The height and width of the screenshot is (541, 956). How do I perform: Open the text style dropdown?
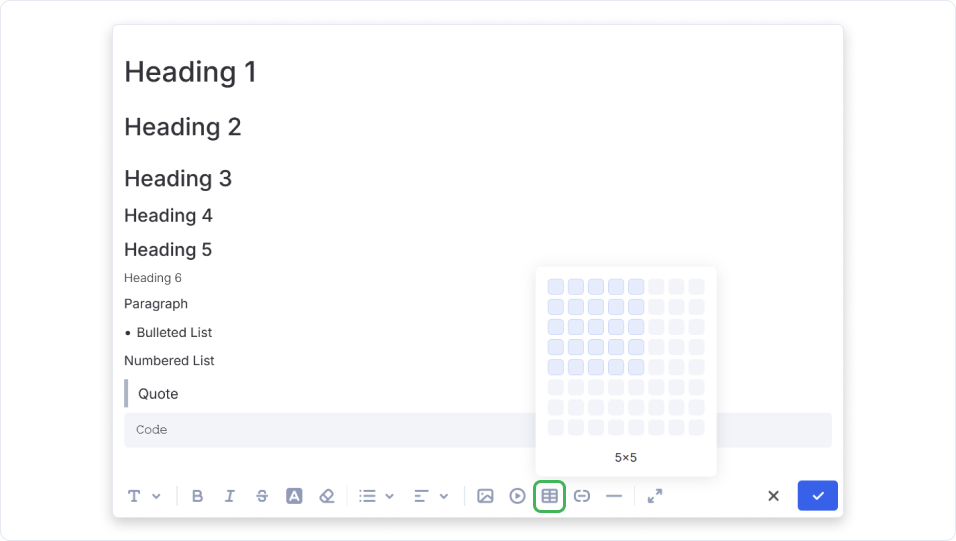click(x=143, y=496)
